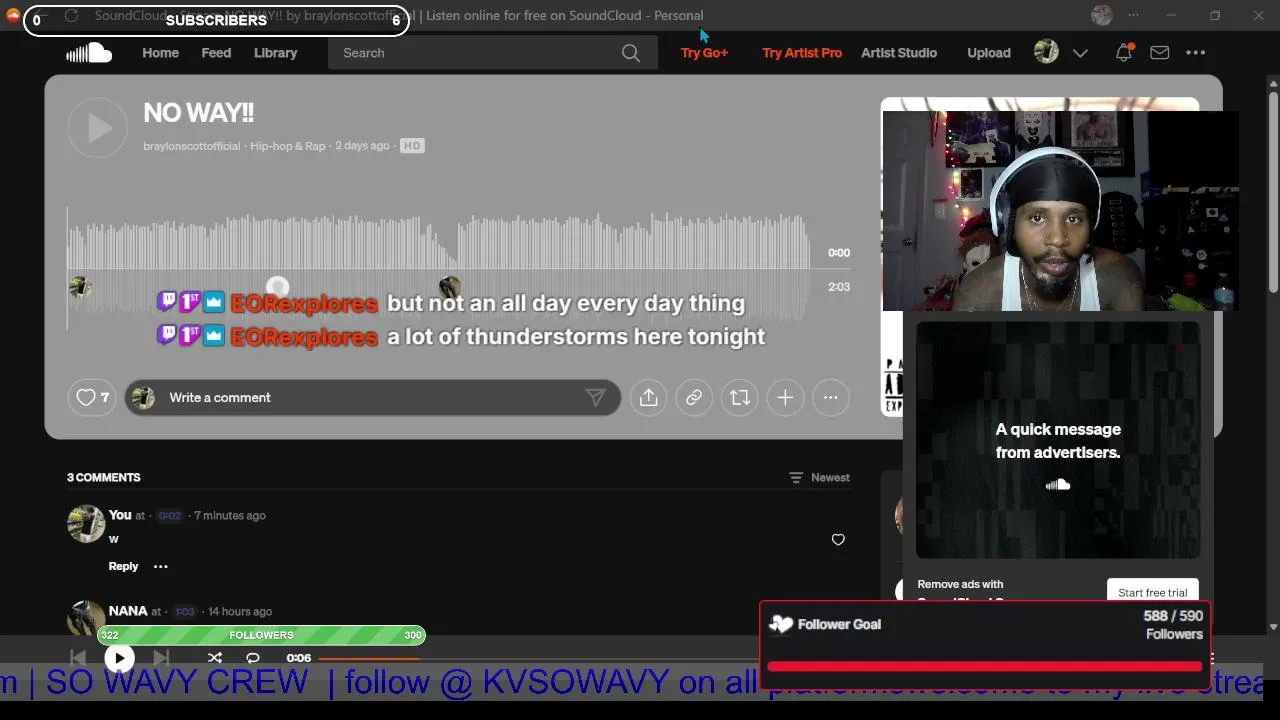The image size is (1280, 720).
Task: Like the track with the heart button
Action: click(91, 397)
